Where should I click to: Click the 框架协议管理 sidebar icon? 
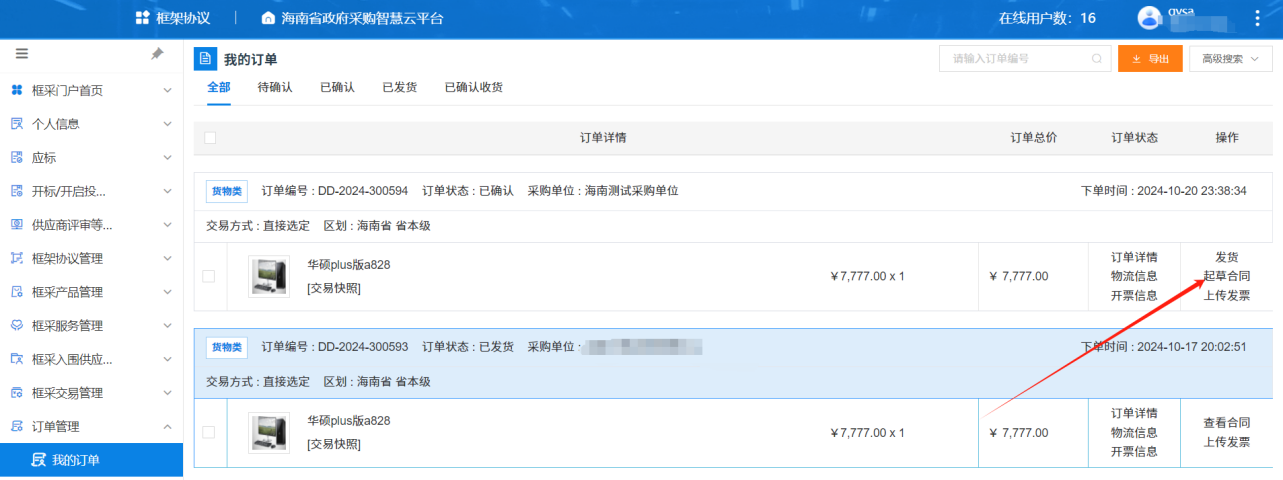click(16, 258)
